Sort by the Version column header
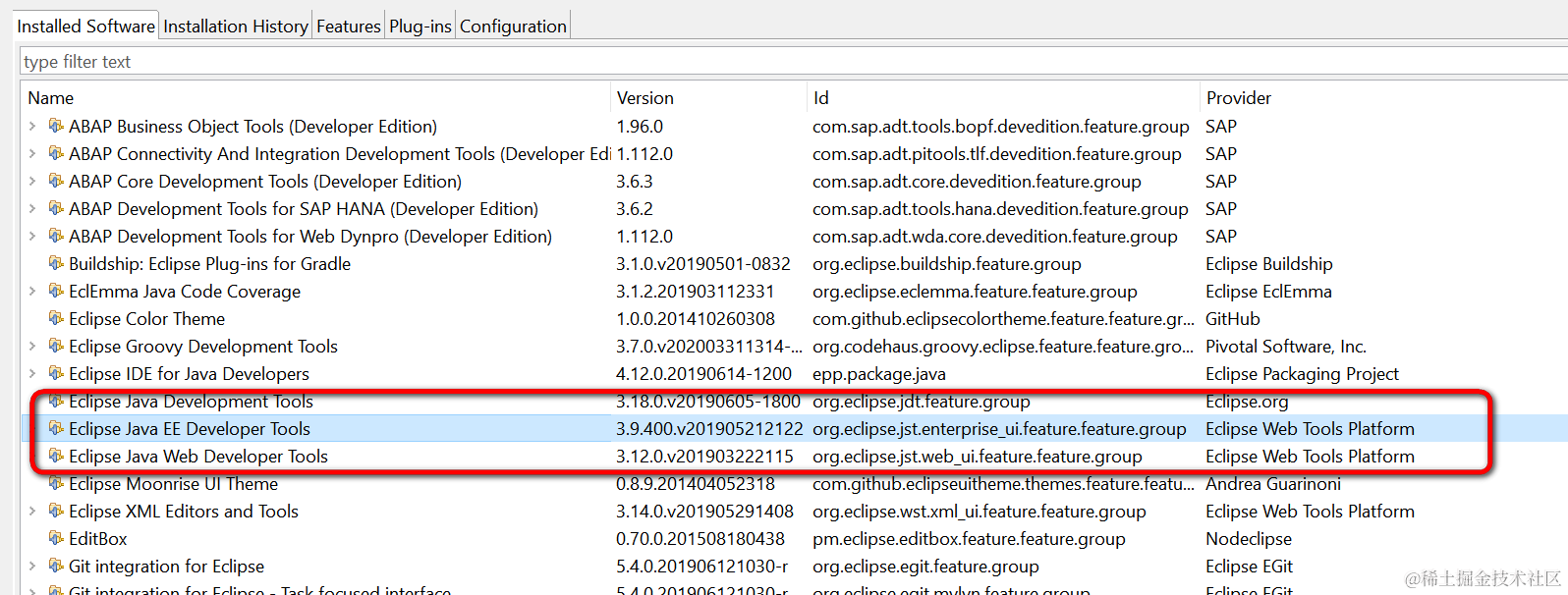This screenshot has height=595, width=1568. click(x=644, y=98)
